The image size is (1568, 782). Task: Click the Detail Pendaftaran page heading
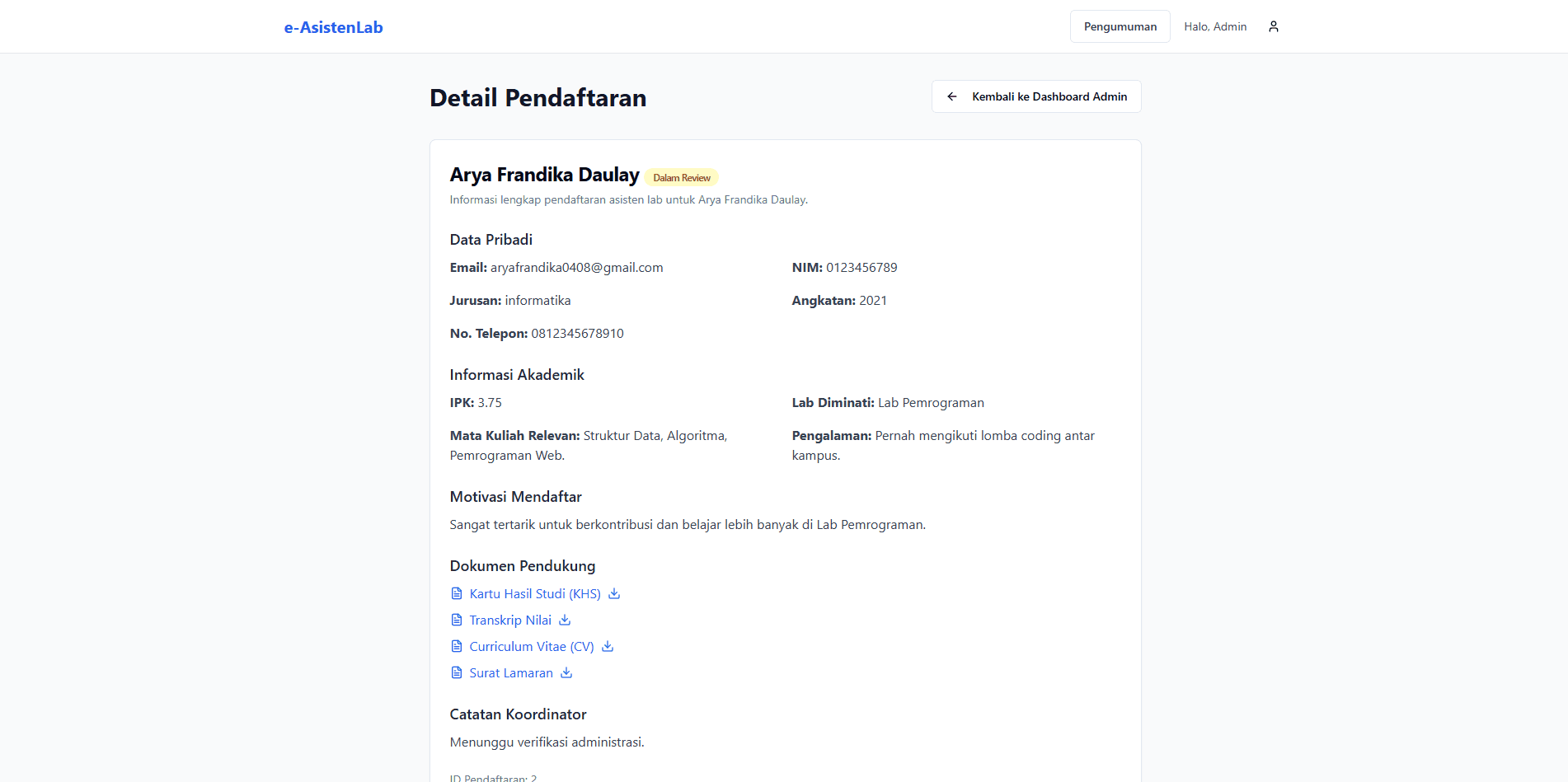538,97
